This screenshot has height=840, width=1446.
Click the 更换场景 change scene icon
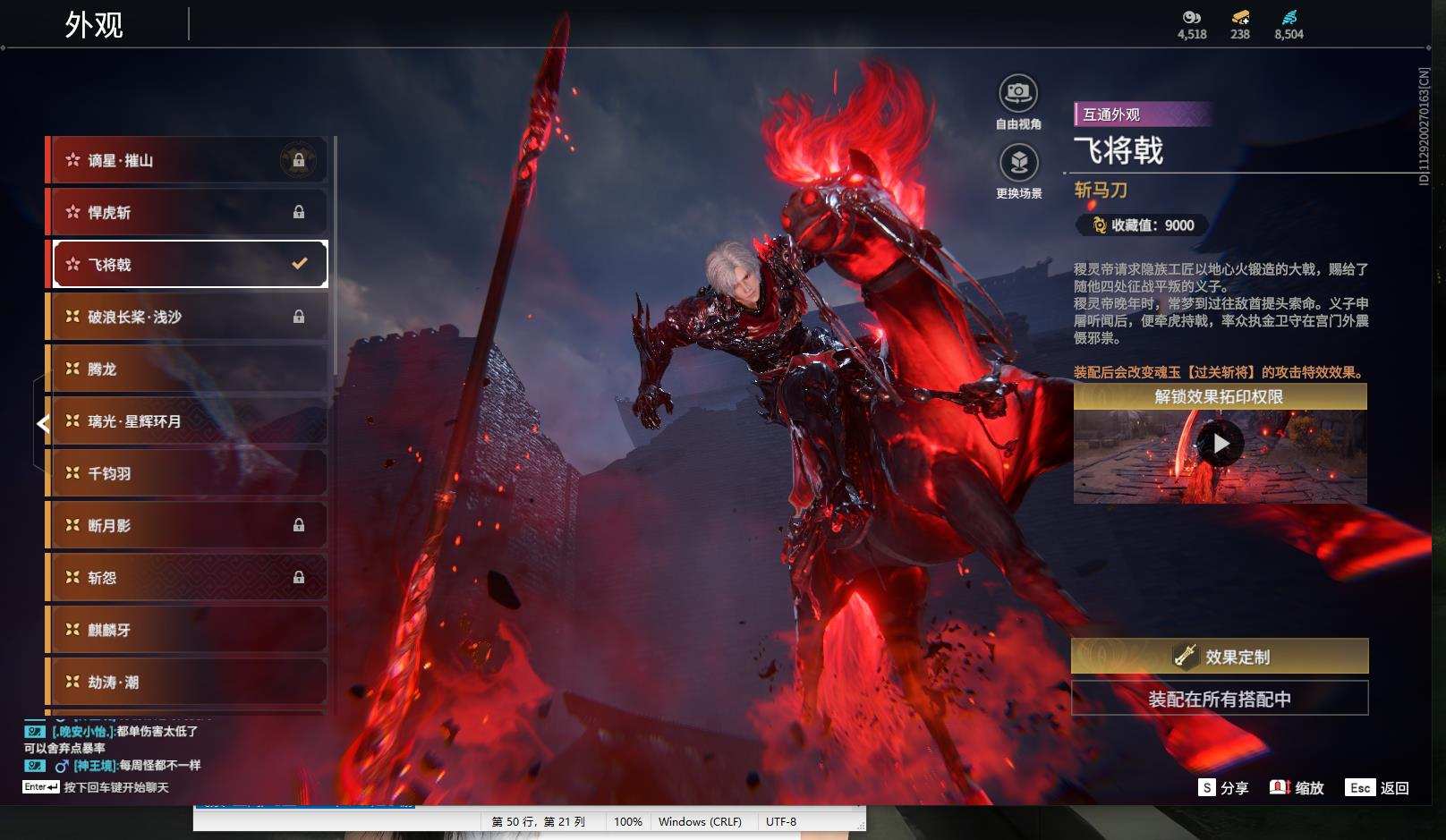point(1018,162)
